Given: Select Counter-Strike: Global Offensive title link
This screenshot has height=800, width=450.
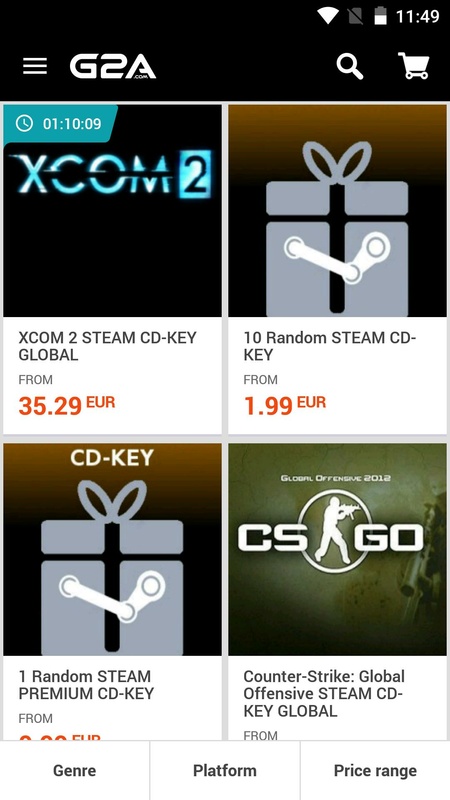Looking at the screenshot, I should click(x=324, y=694).
